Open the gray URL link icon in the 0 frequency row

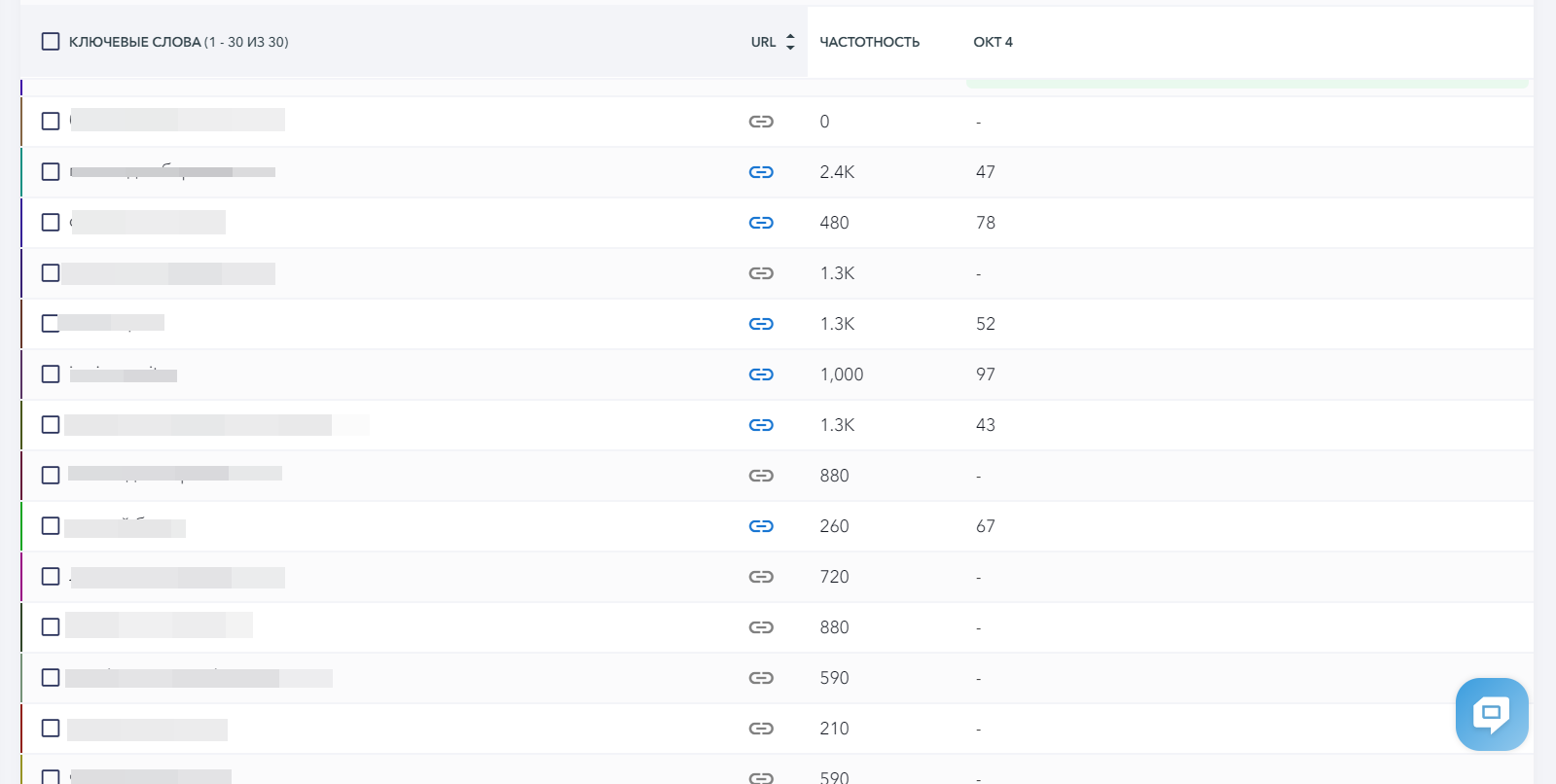pos(761,122)
